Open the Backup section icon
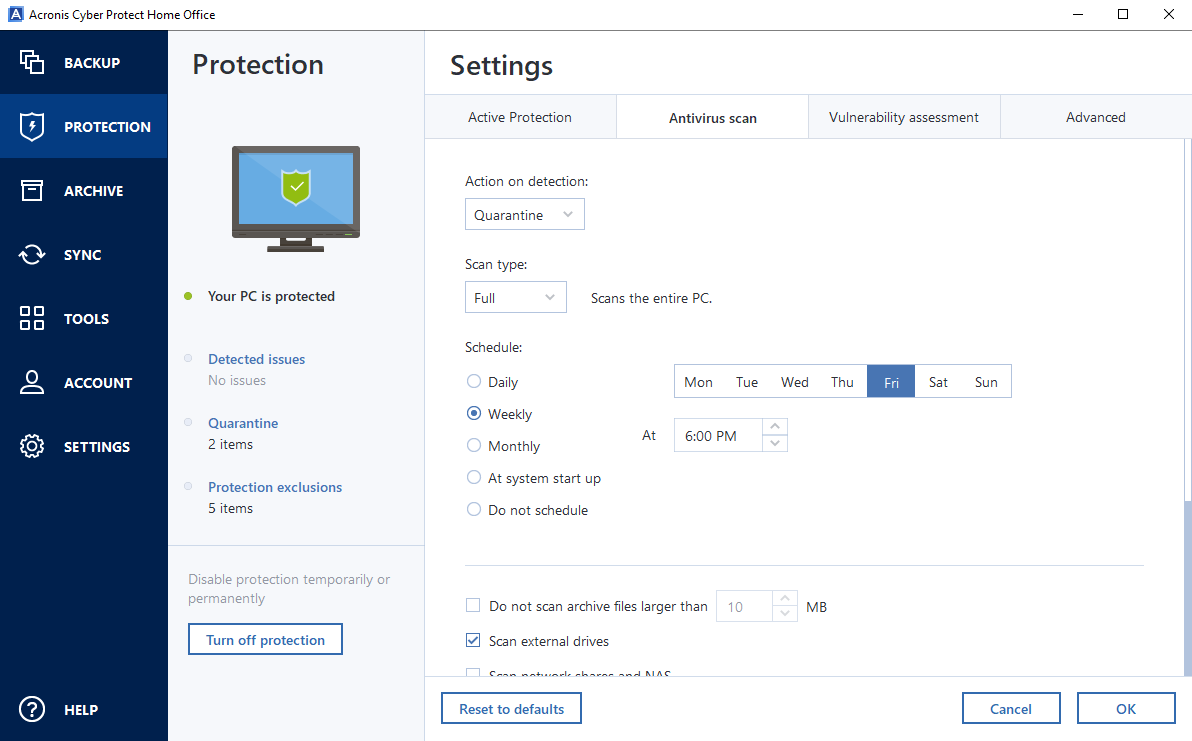1192x741 pixels. 31,62
